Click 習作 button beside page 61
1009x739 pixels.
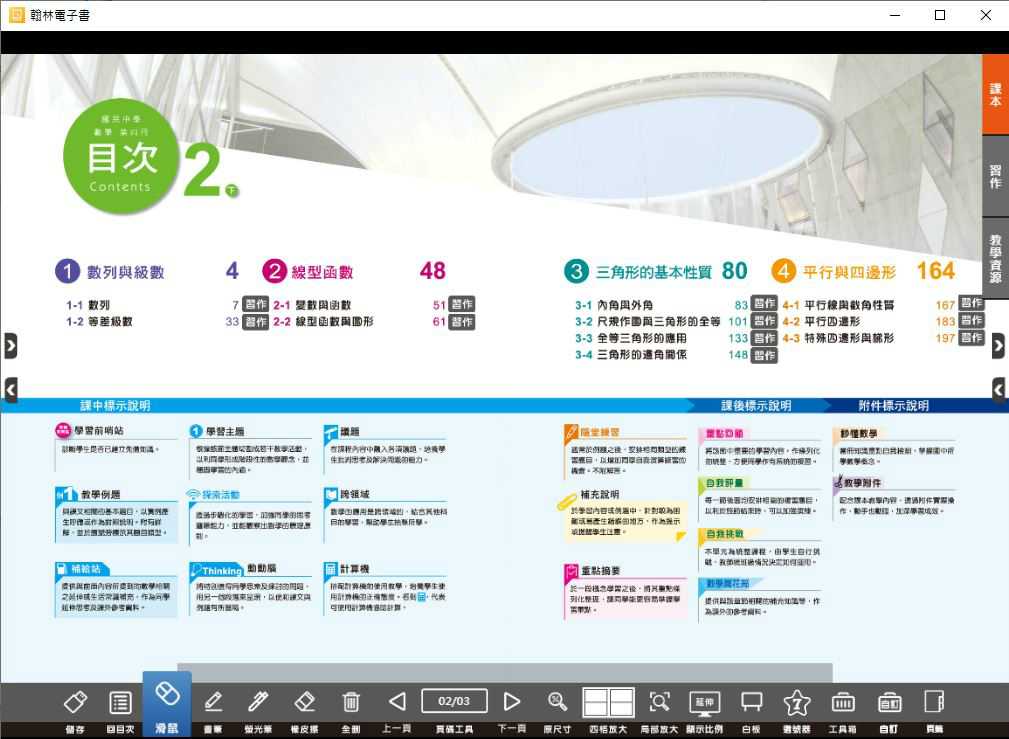pos(461,322)
